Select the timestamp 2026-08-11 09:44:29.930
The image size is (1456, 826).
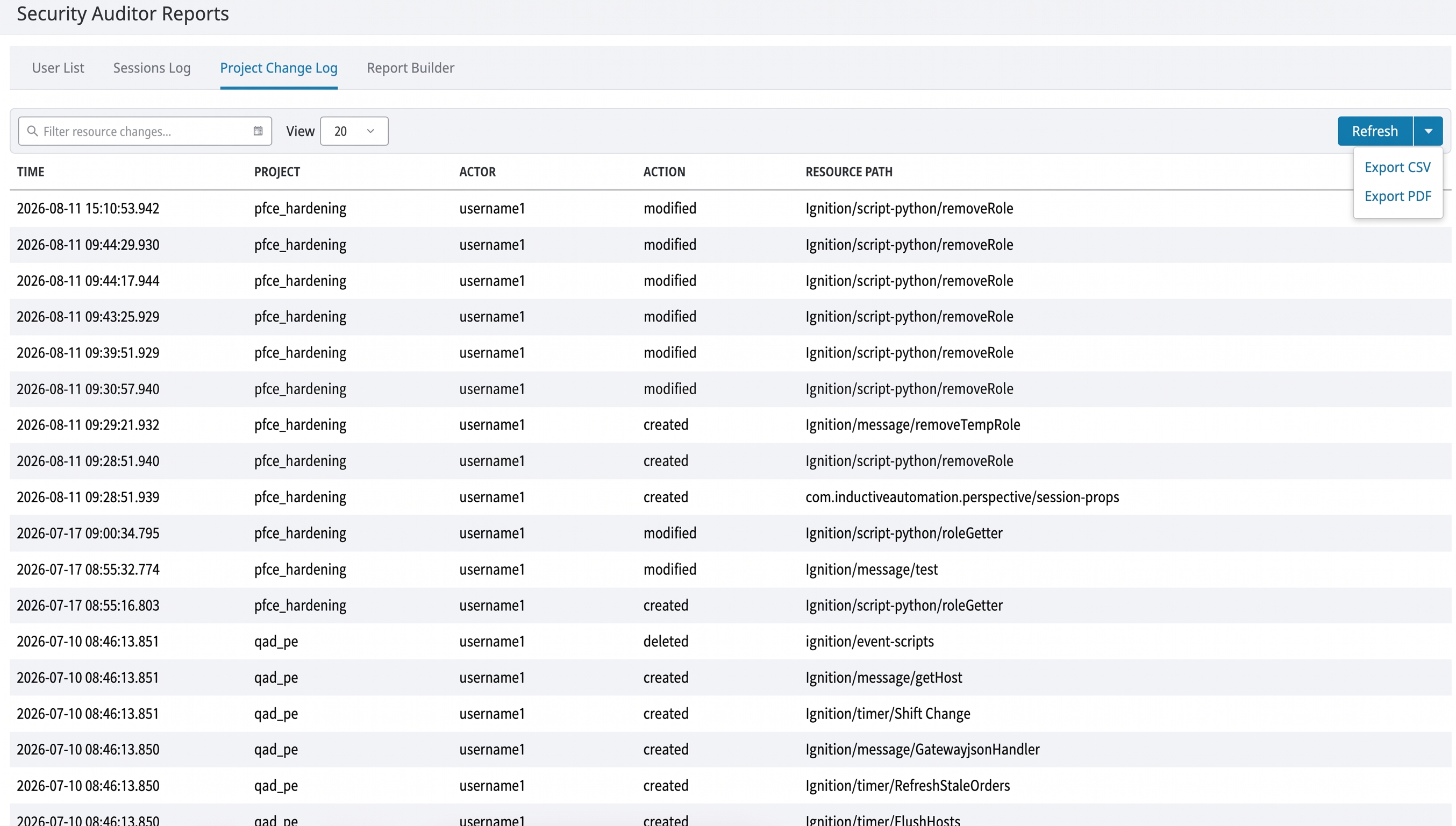pos(88,245)
